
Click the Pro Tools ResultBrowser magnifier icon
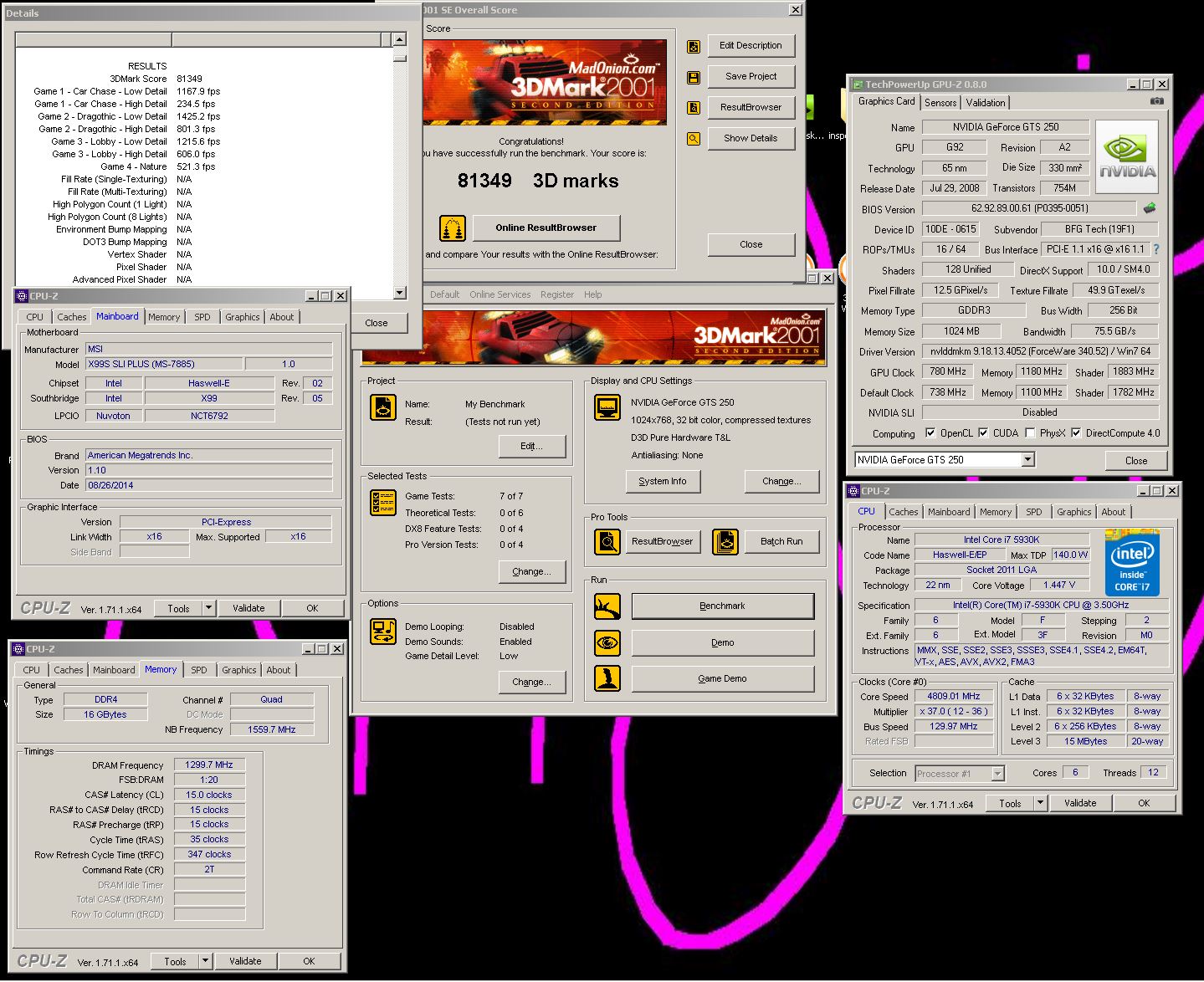tap(607, 542)
